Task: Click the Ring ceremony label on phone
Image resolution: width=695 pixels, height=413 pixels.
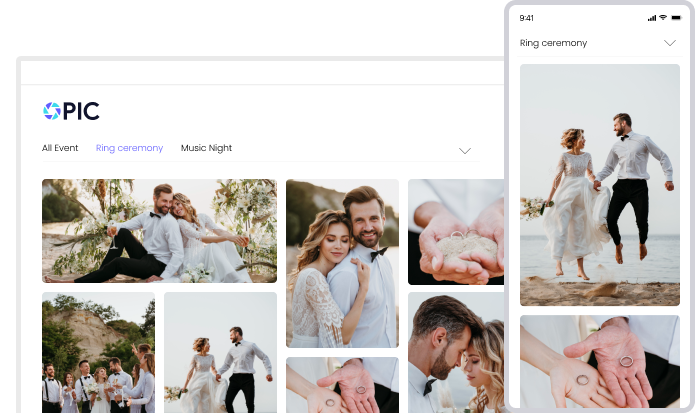Action: 553,43
